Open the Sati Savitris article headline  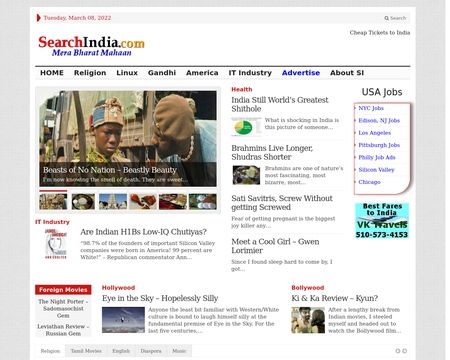[x=282, y=203]
